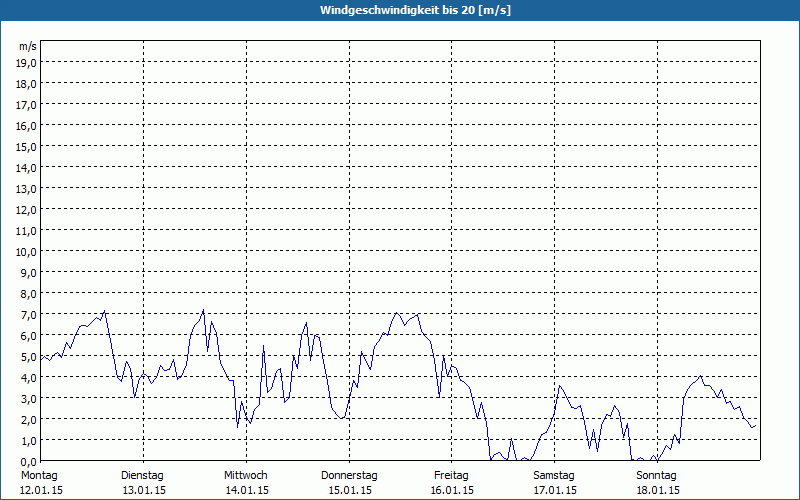The height and width of the screenshot is (500, 800).
Task: Select the '11,0' y-axis label
Action: pos(26,231)
